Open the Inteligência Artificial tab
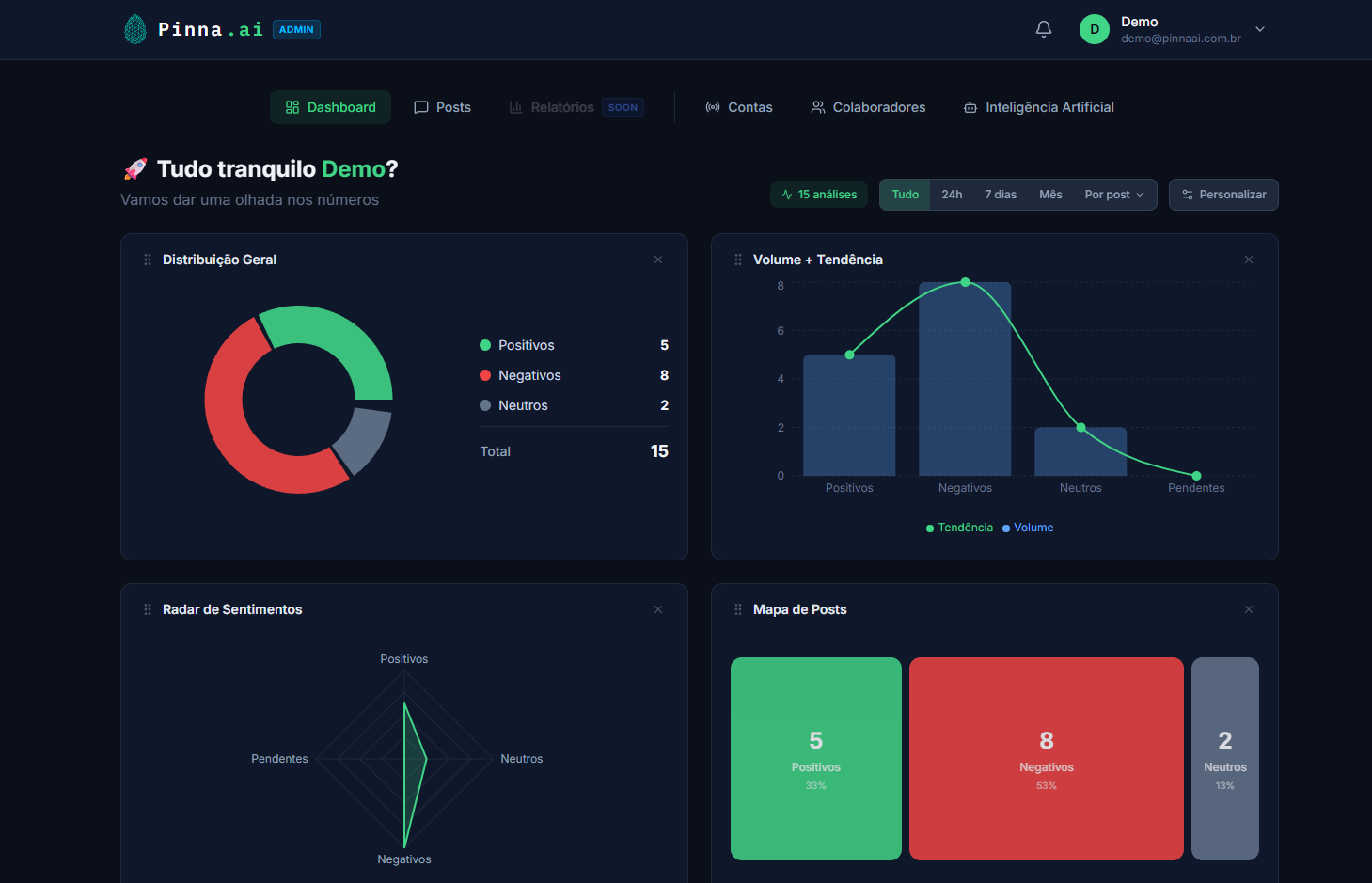 (x=1038, y=107)
